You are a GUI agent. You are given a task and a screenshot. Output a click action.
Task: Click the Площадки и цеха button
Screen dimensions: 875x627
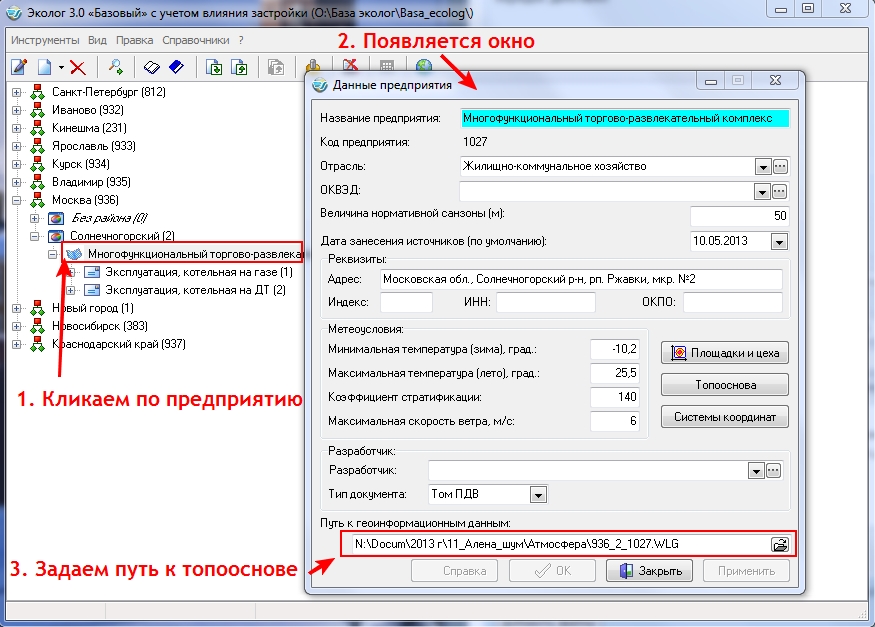(x=725, y=353)
